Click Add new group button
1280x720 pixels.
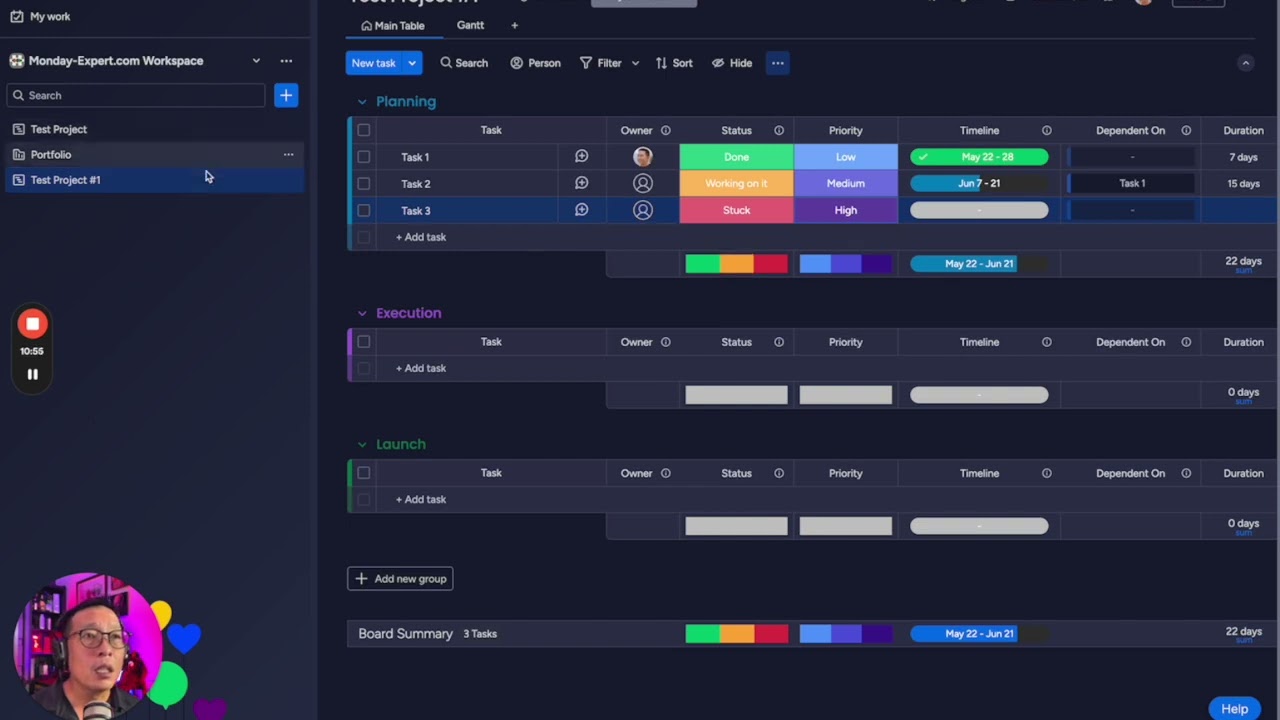pyautogui.click(x=400, y=579)
